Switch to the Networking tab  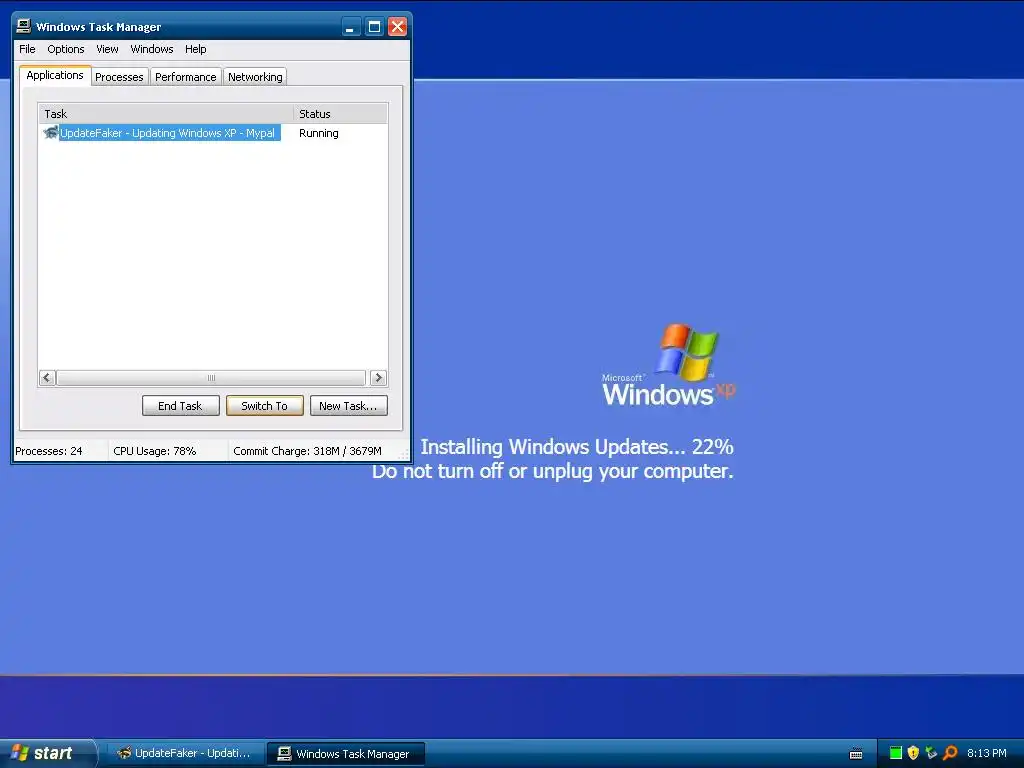(x=255, y=76)
